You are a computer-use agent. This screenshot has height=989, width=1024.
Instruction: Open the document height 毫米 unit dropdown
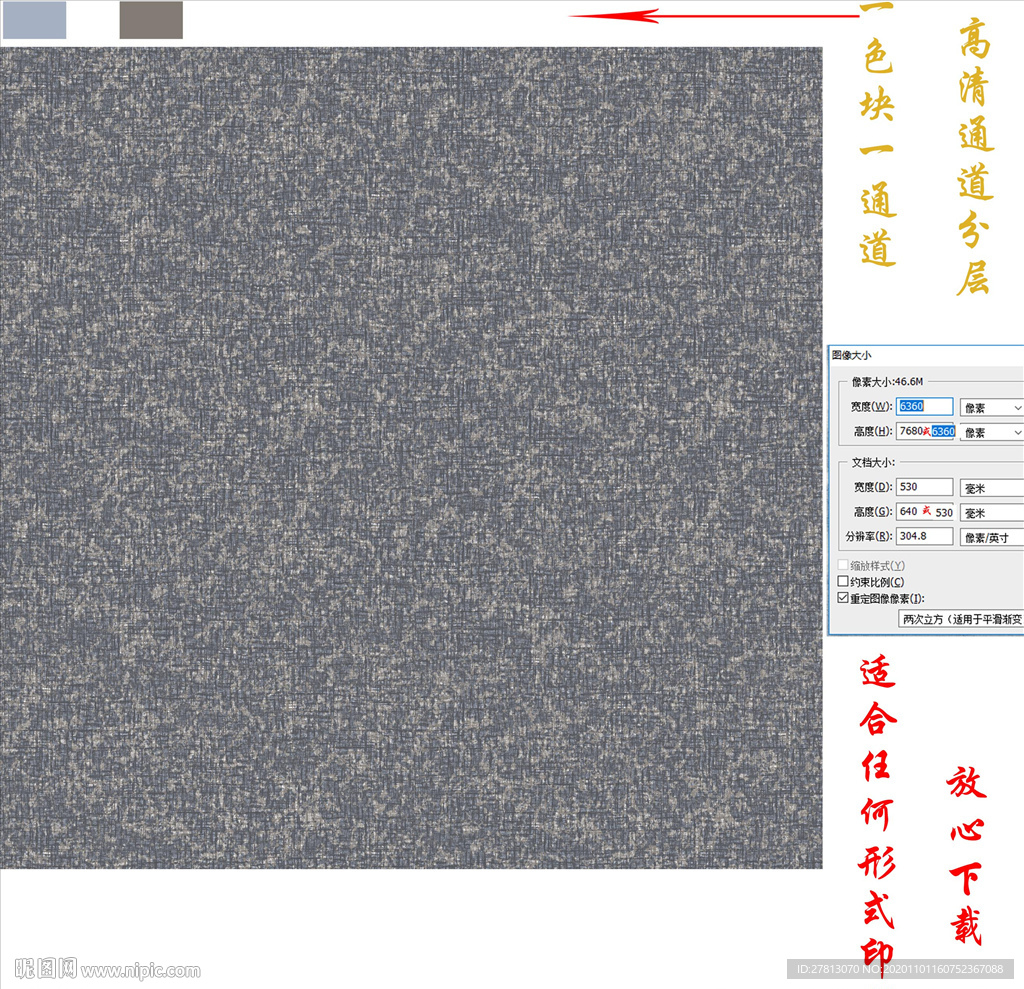991,513
